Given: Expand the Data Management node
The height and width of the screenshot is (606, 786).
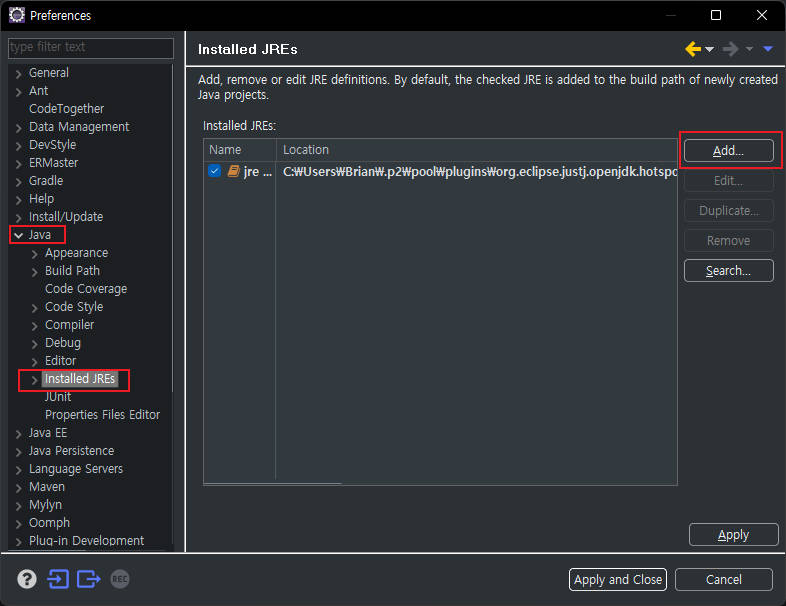Looking at the screenshot, I should click(x=19, y=128).
